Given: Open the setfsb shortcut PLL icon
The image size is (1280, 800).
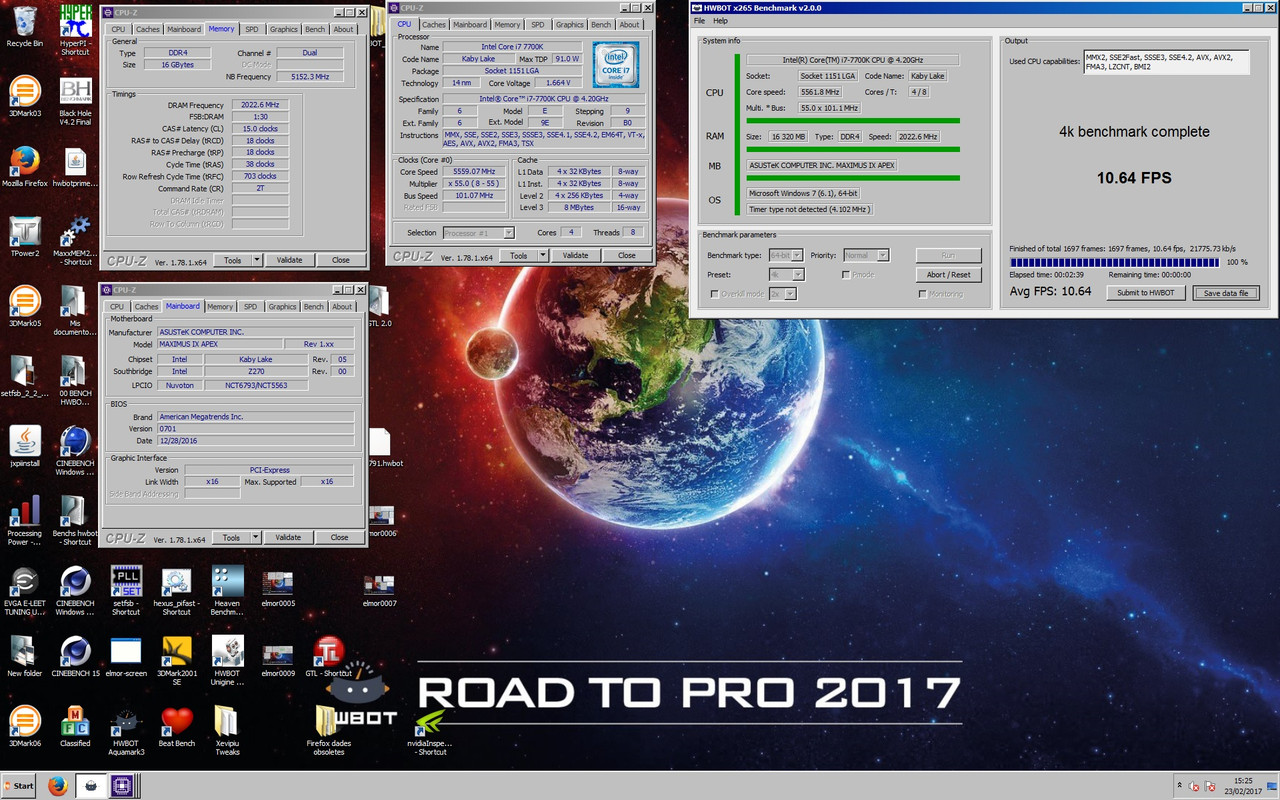Looking at the screenshot, I should [x=126, y=591].
